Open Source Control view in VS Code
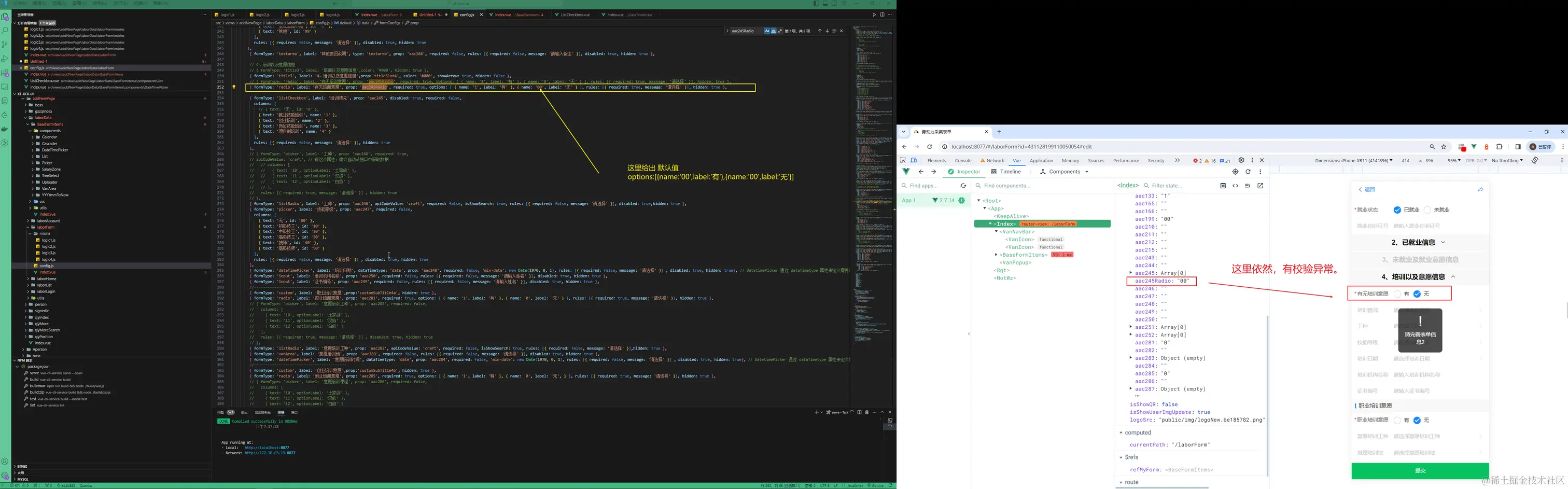This screenshot has height=489, width=1568. point(6,45)
